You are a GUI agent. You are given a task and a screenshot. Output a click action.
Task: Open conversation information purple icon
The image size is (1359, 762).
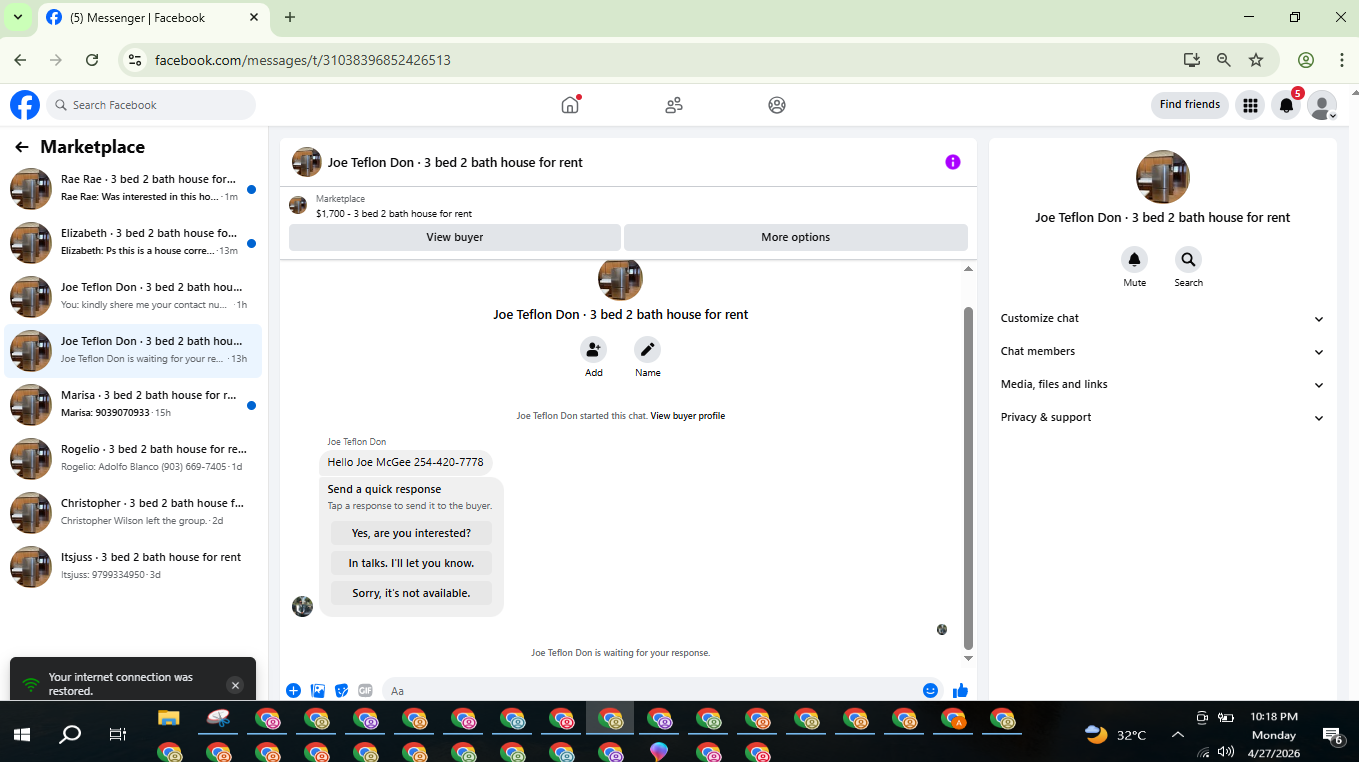click(953, 162)
